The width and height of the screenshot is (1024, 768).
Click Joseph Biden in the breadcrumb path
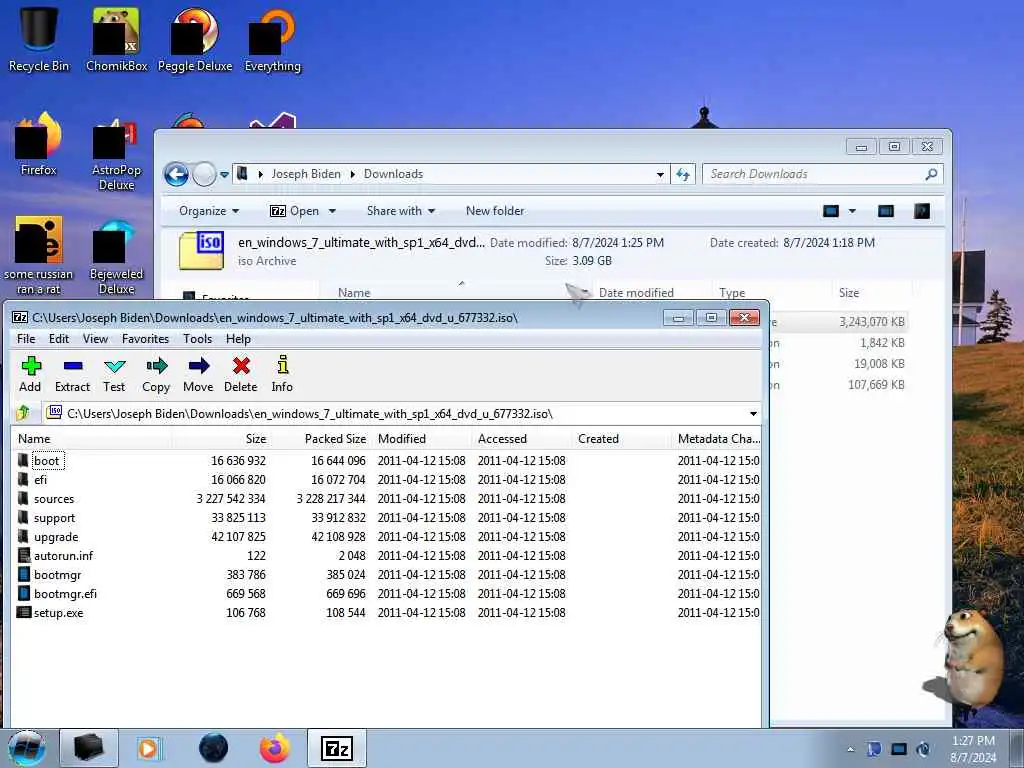click(306, 174)
